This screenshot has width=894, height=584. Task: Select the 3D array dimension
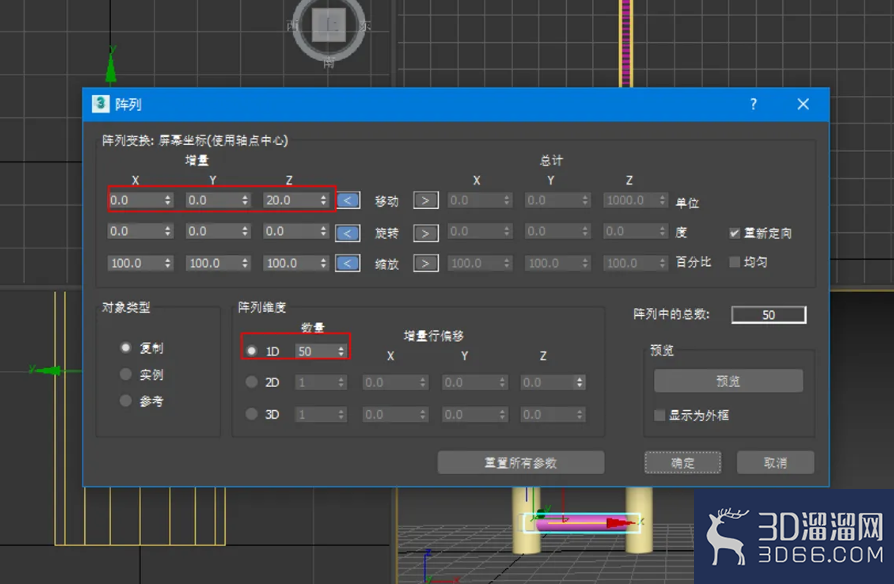pos(251,414)
